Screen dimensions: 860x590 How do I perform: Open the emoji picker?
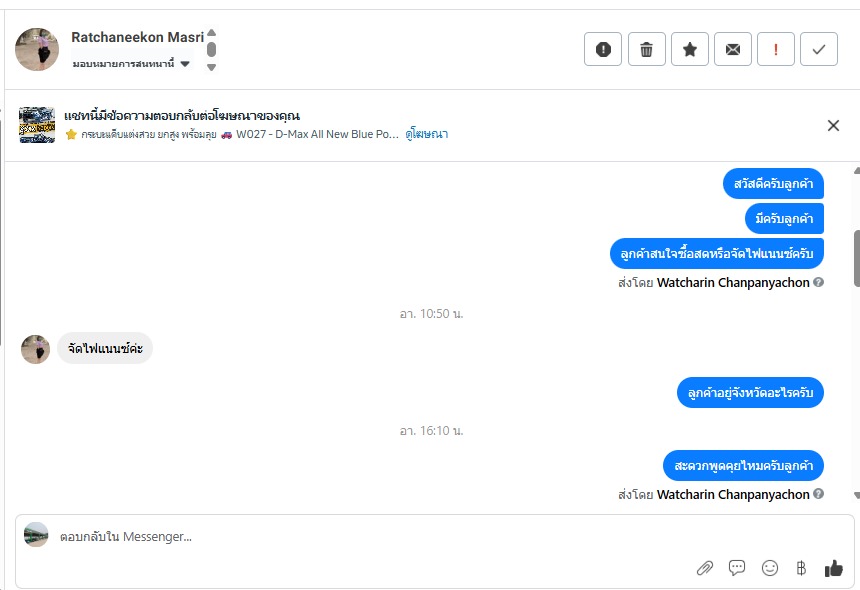coord(770,568)
